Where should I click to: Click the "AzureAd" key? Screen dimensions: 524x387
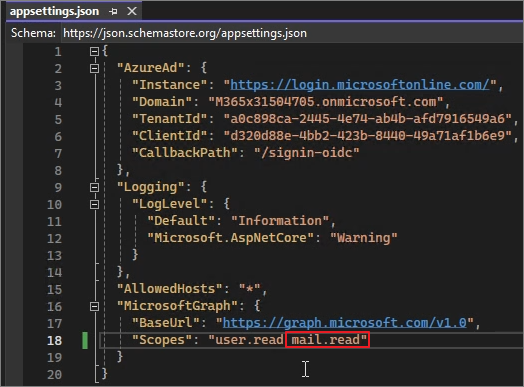(151, 68)
